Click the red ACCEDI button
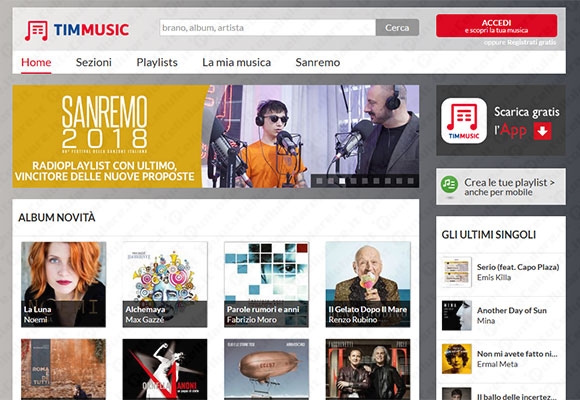Screen dimensions: 580x400 tap(496, 26)
